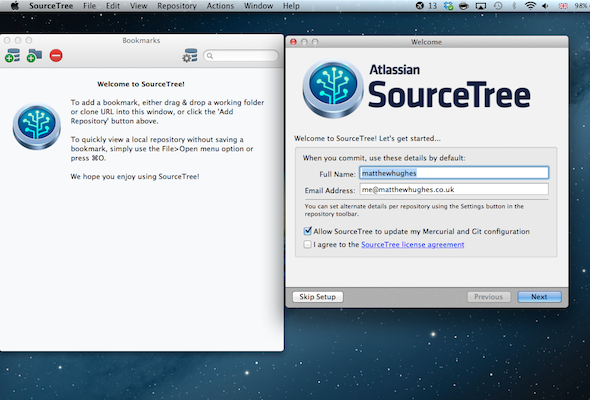Uncheck Allow SourceTree to update configuration
The image size is (590, 400).
tap(308, 231)
